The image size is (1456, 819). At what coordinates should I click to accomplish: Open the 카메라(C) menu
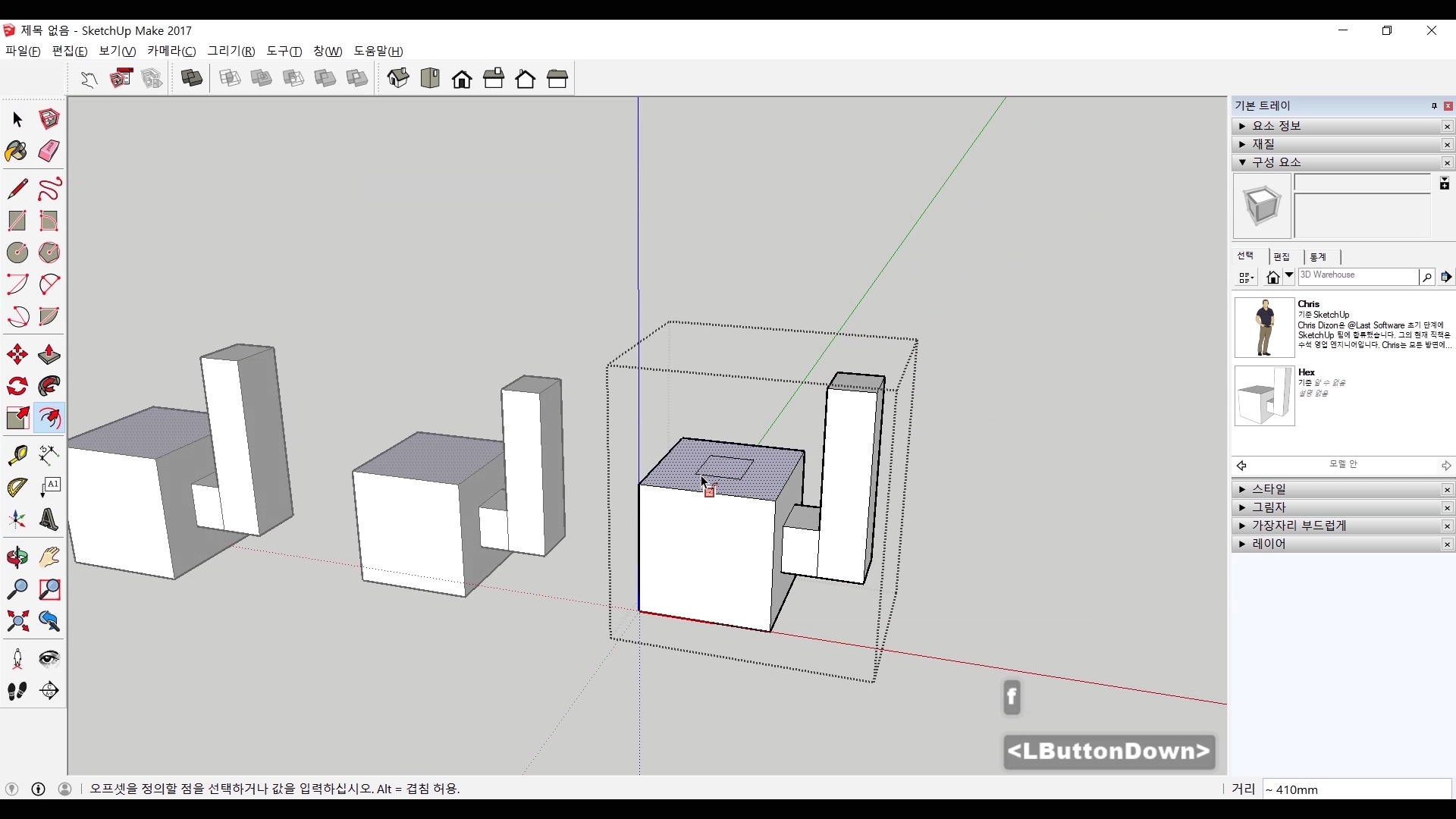pos(171,51)
